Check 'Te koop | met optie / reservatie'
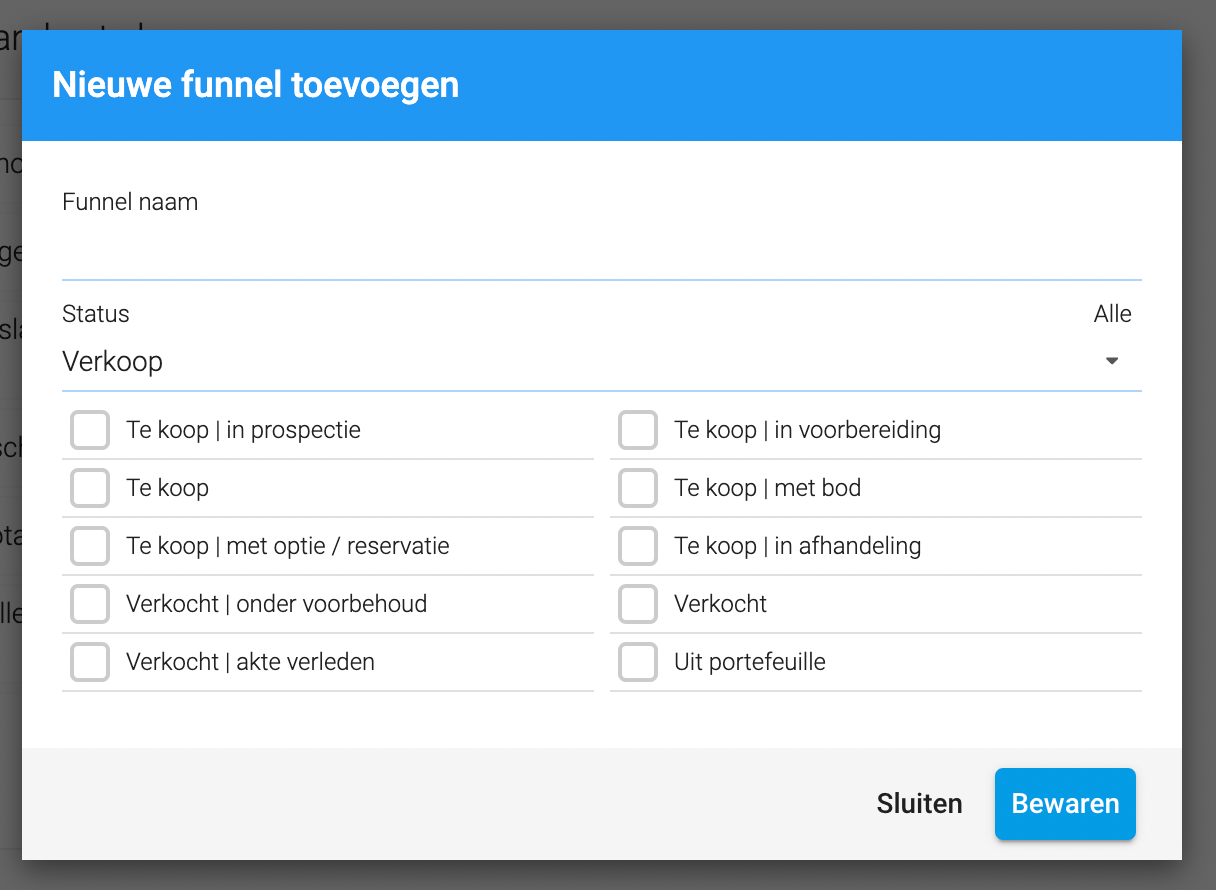Viewport: 1216px width, 890px height. 90,547
